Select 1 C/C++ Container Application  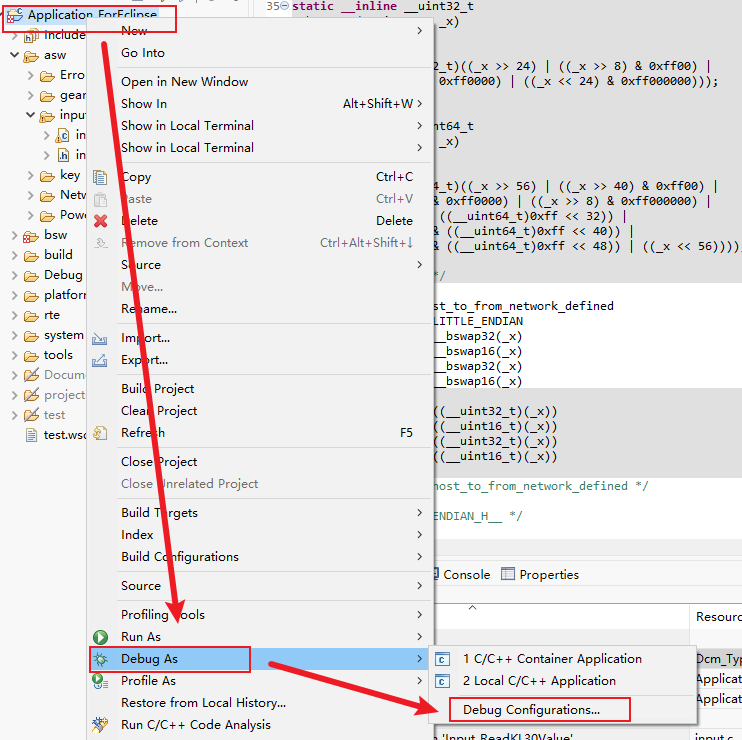tap(563, 659)
